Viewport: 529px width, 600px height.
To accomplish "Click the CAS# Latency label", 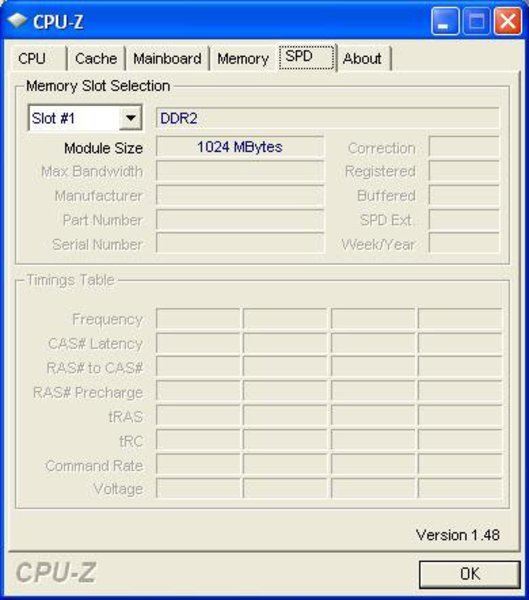I will [x=95, y=344].
